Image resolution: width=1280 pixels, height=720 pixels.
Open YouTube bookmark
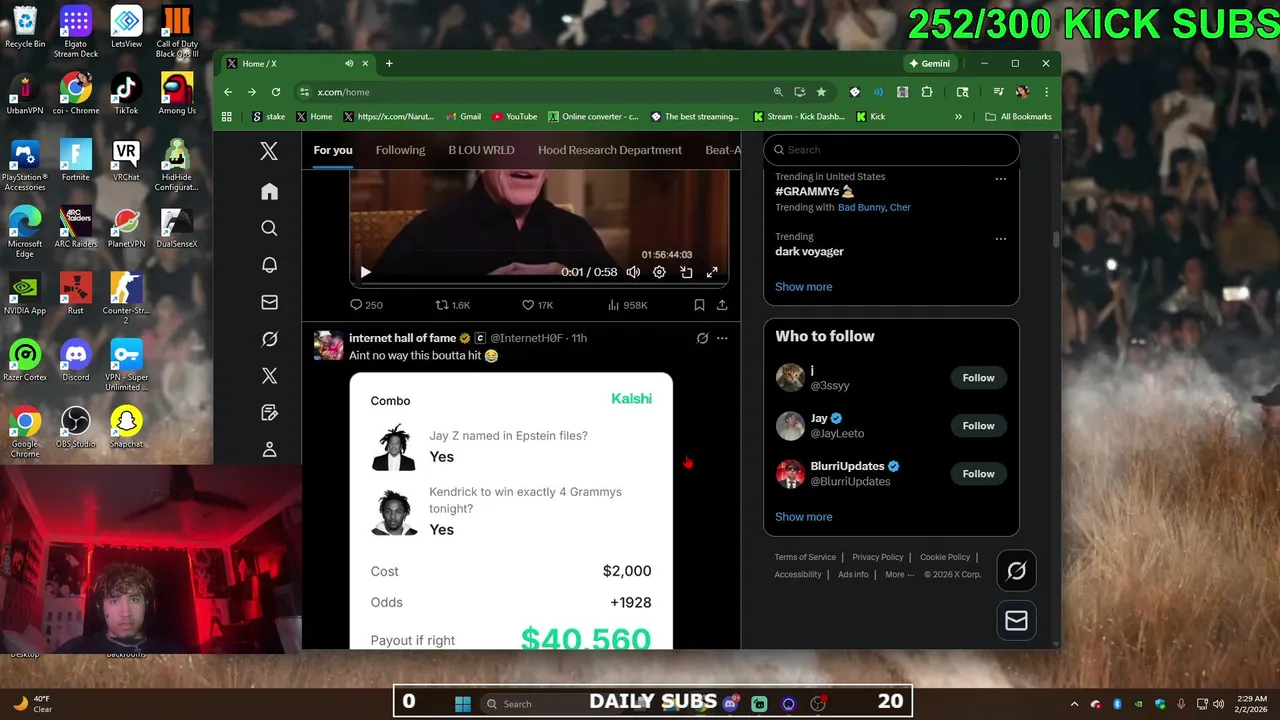coord(514,117)
